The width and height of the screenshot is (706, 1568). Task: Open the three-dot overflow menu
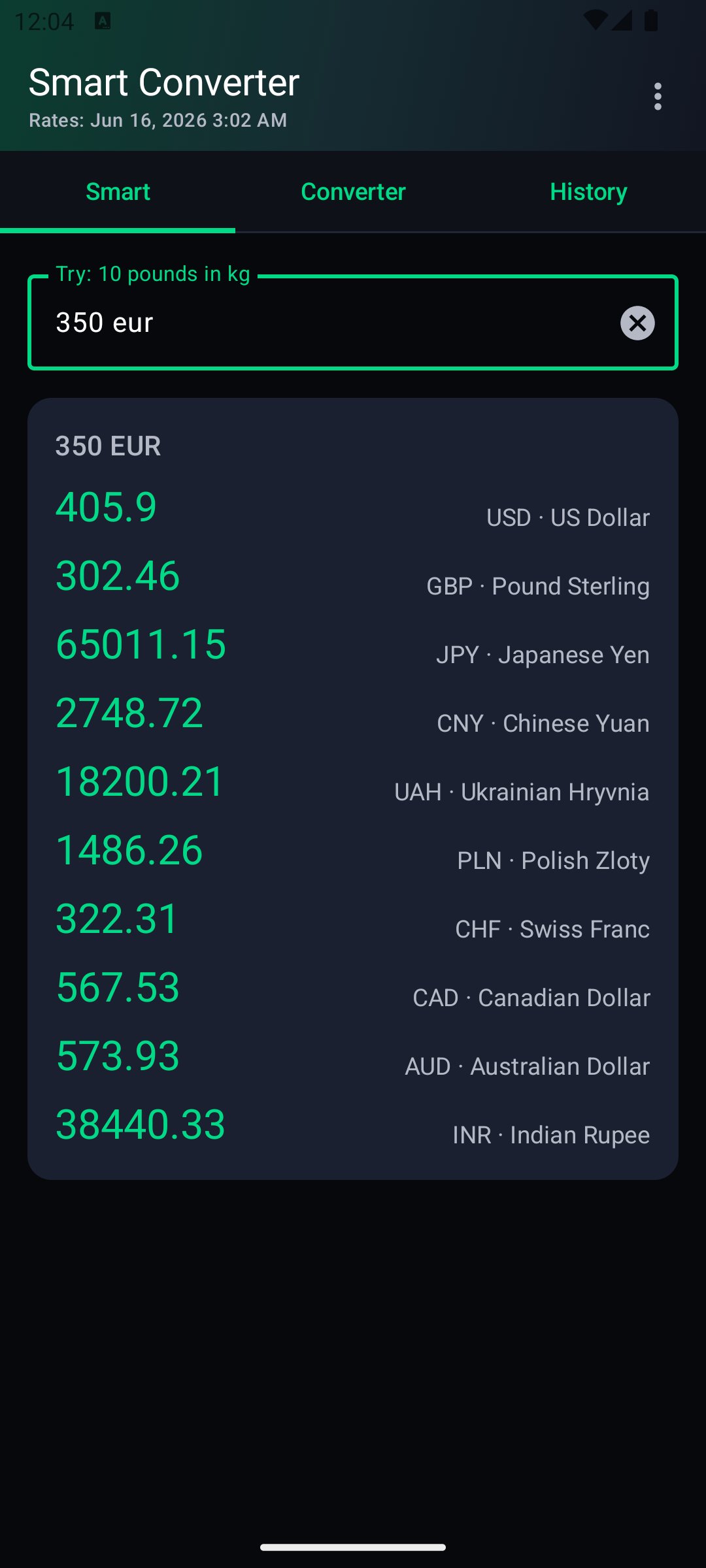(x=658, y=97)
